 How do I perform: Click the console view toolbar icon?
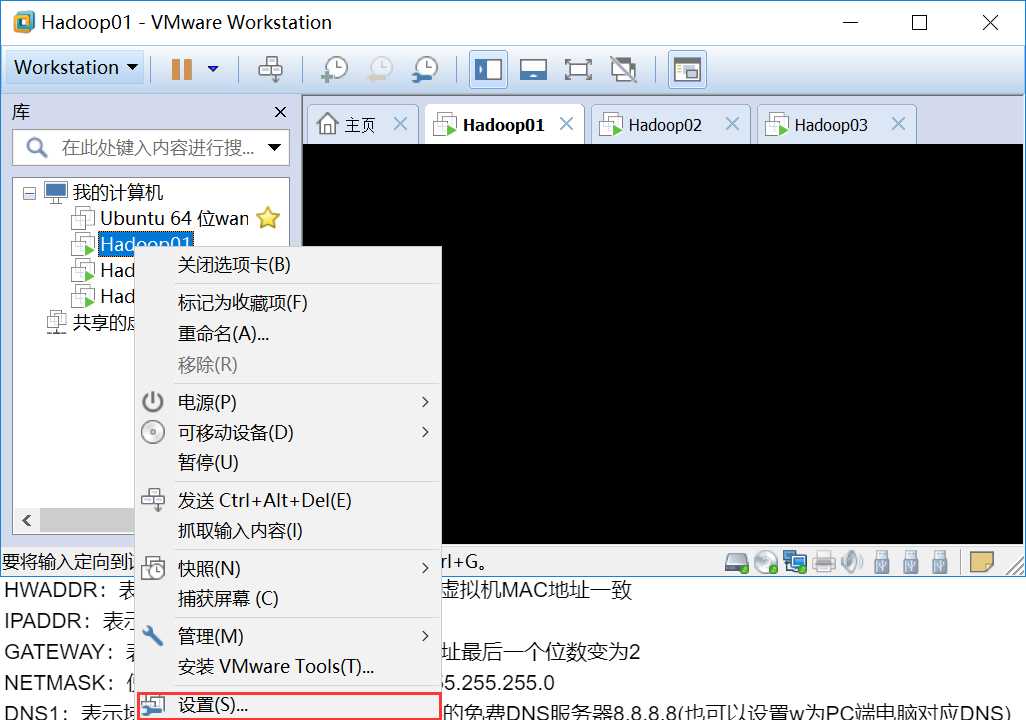point(687,69)
